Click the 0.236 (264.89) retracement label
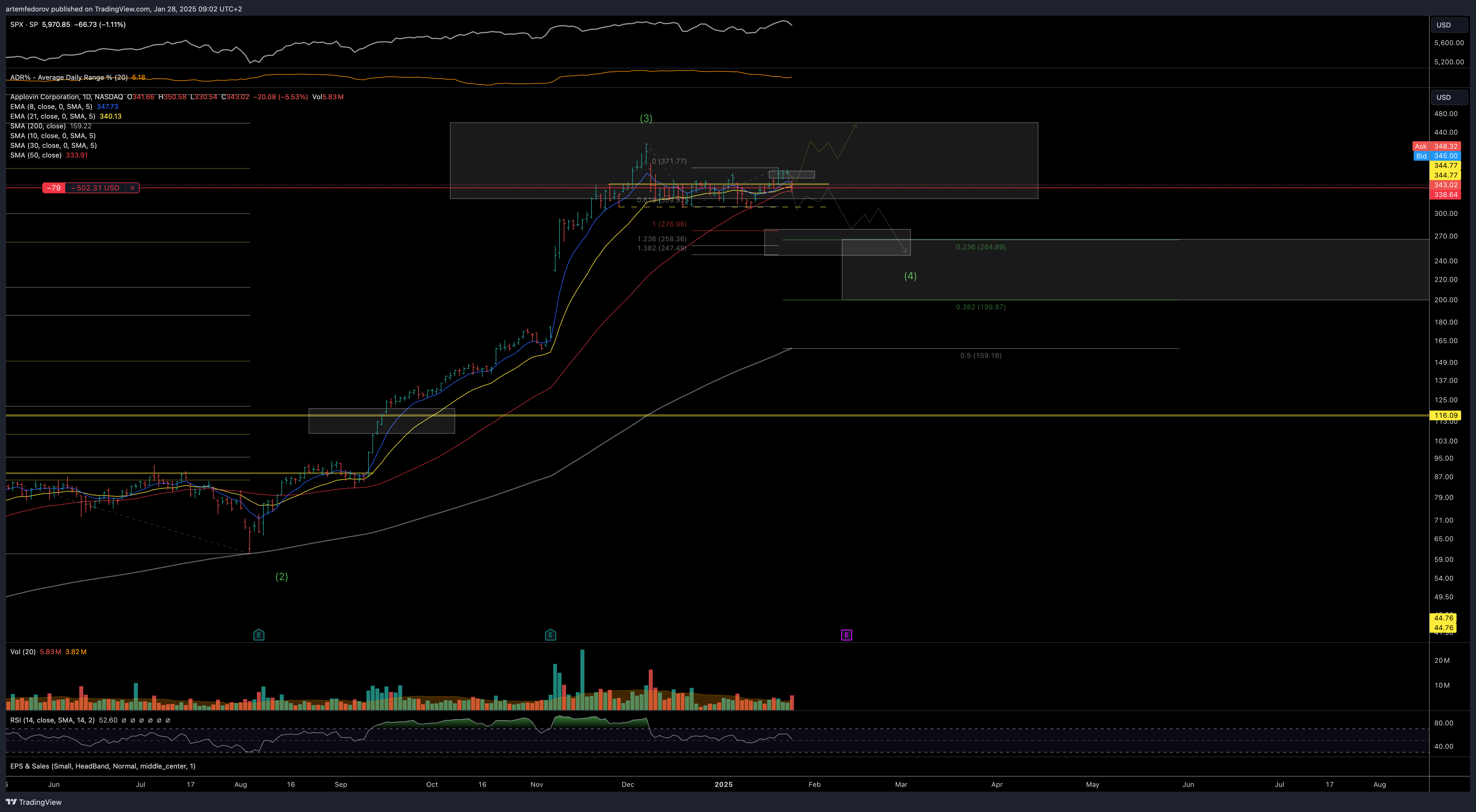1476x812 pixels. click(980, 247)
